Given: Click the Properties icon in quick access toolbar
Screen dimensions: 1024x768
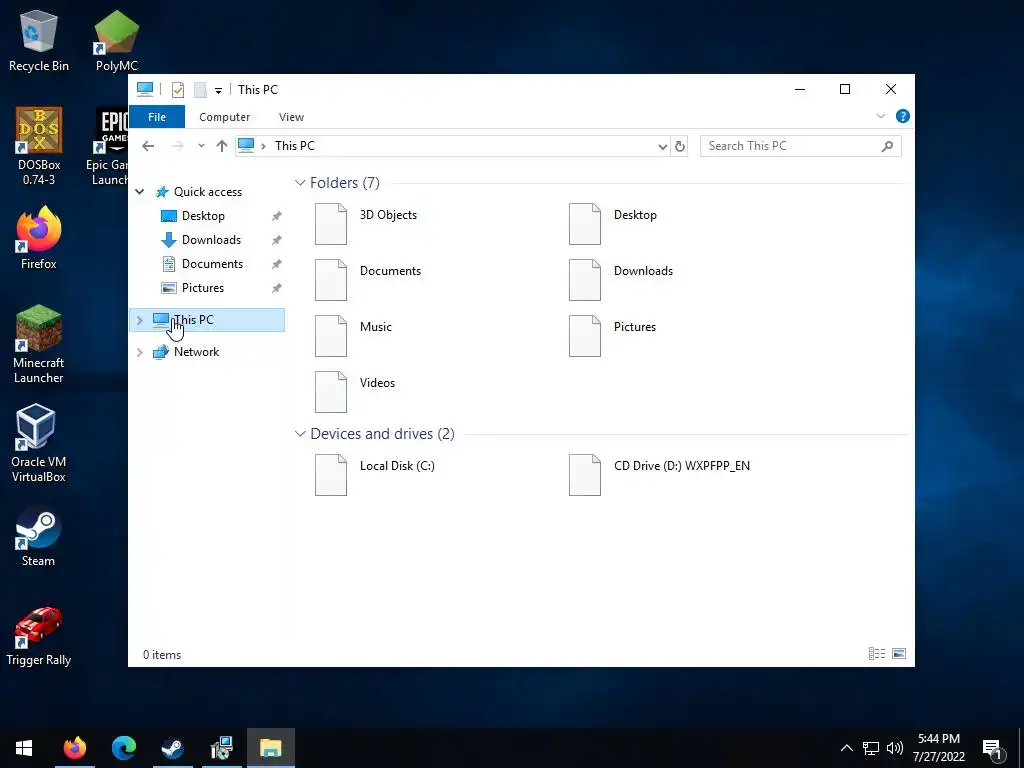Looking at the screenshot, I should pyautogui.click(x=178, y=89).
